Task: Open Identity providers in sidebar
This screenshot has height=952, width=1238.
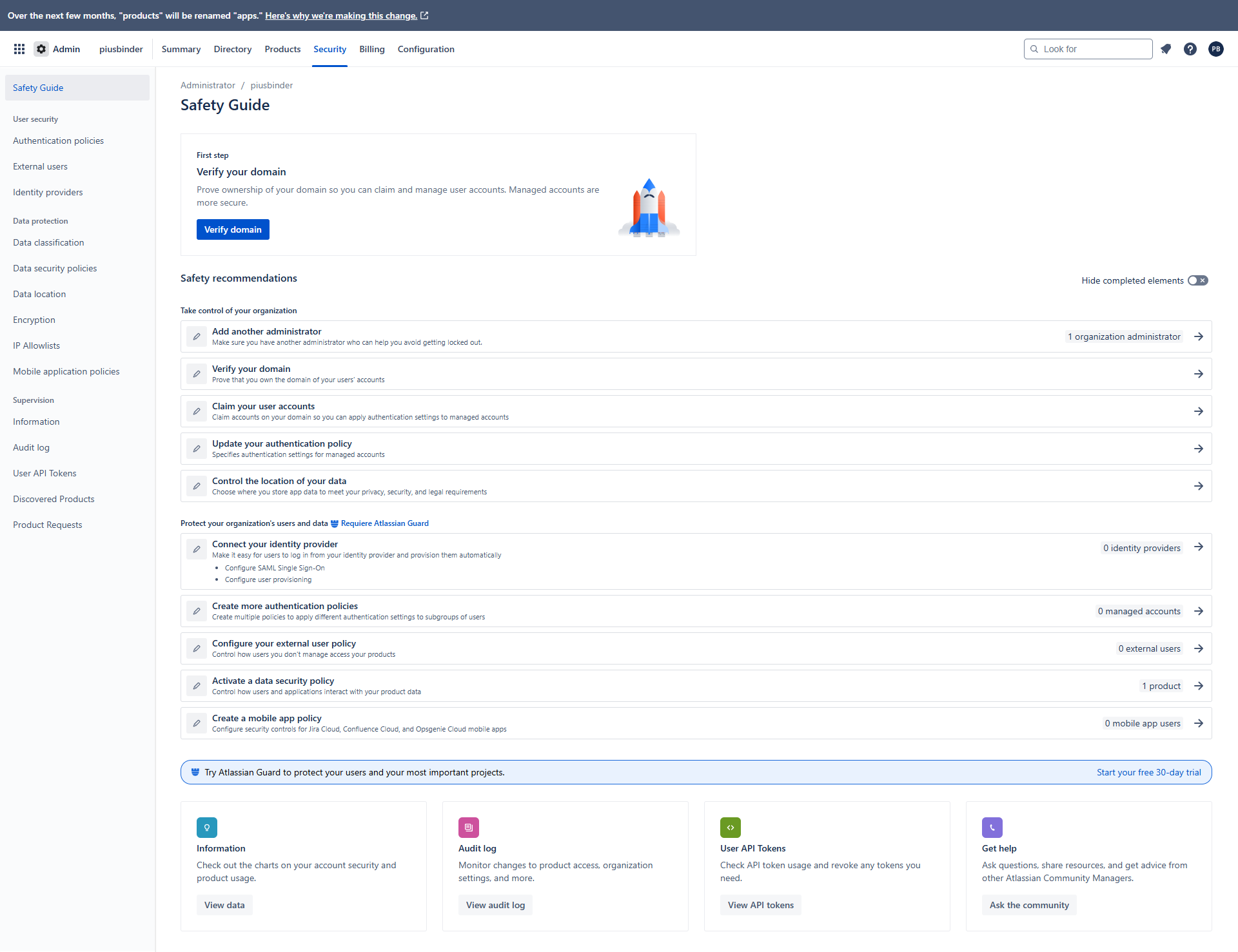Action: [x=48, y=192]
